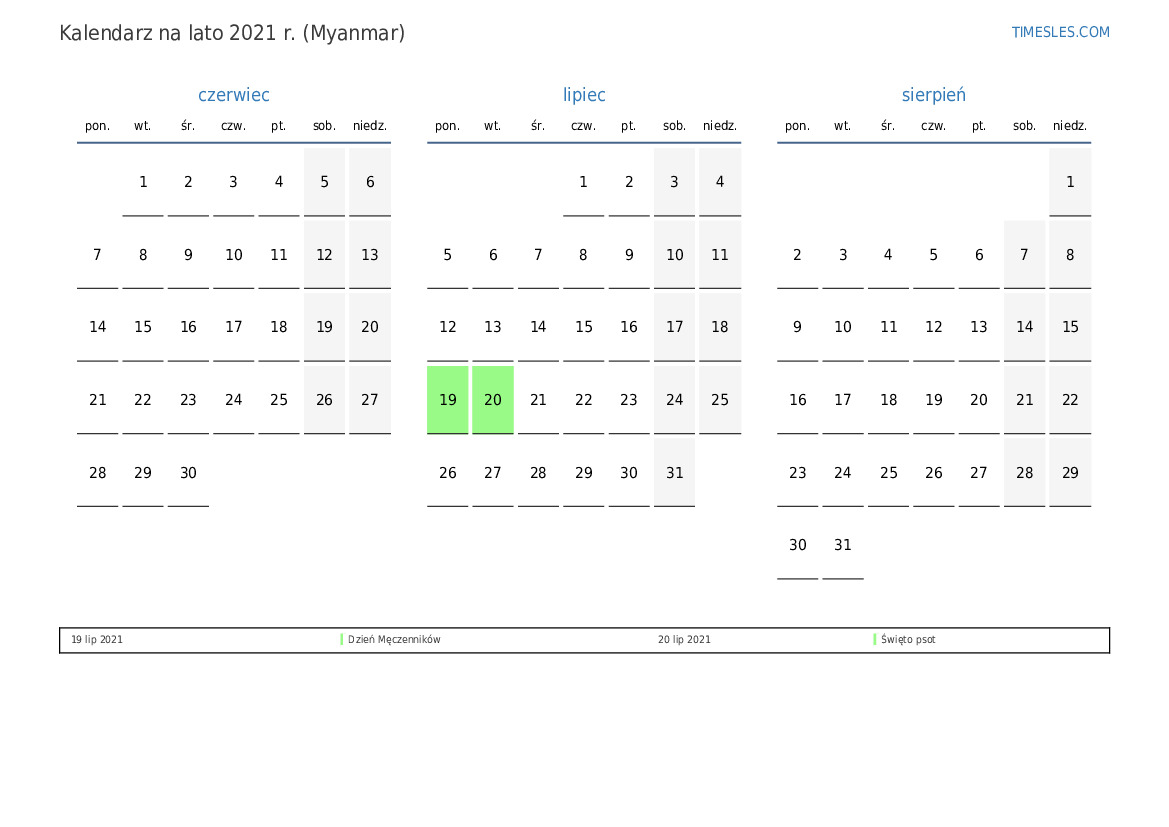Click the 19 lip 2021 legend date
1169x827 pixels.
coord(97,640)
